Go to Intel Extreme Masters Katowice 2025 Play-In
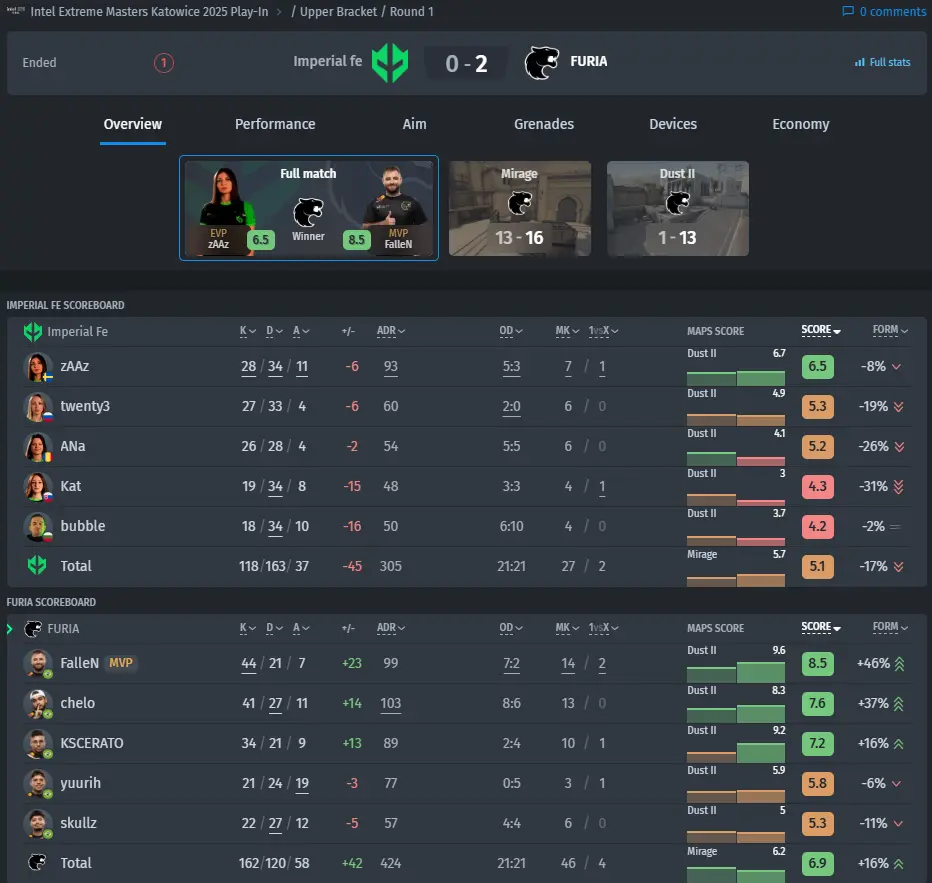 pyautogui.click(x=149, y=11)
